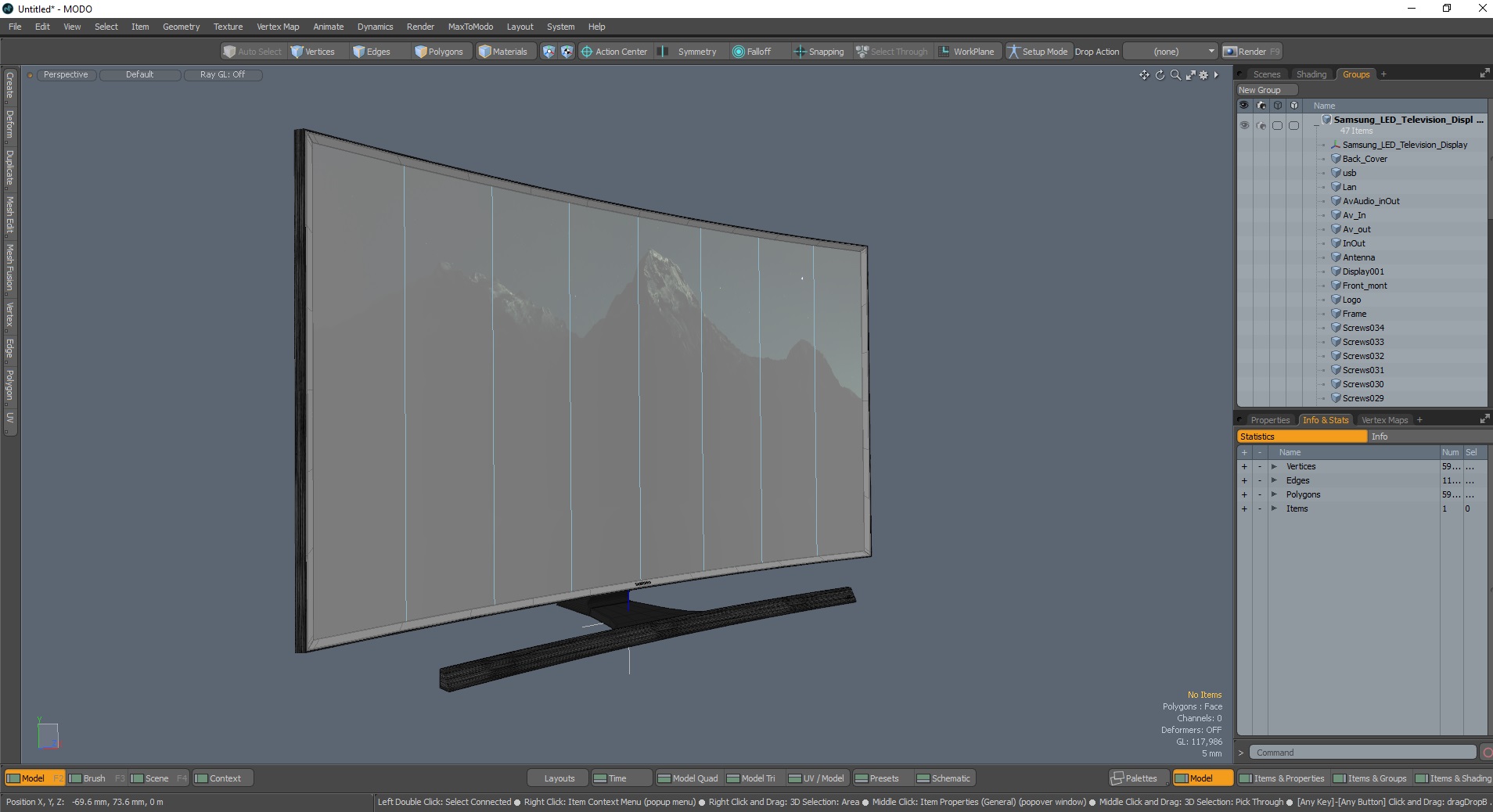
Task: Open Items & Properties layout
Action: click(1282, 778)
